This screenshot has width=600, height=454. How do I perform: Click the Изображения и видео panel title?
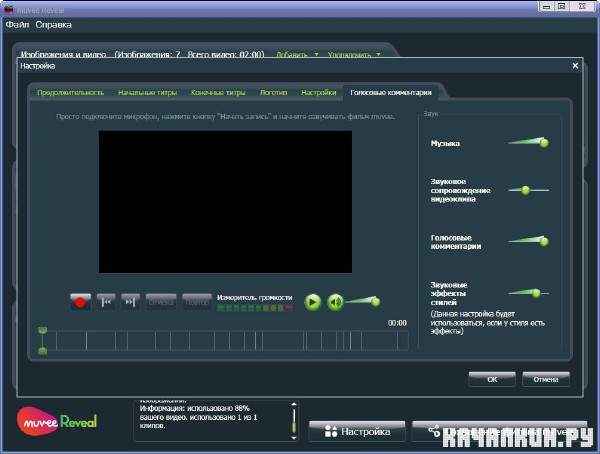(63, 55)
